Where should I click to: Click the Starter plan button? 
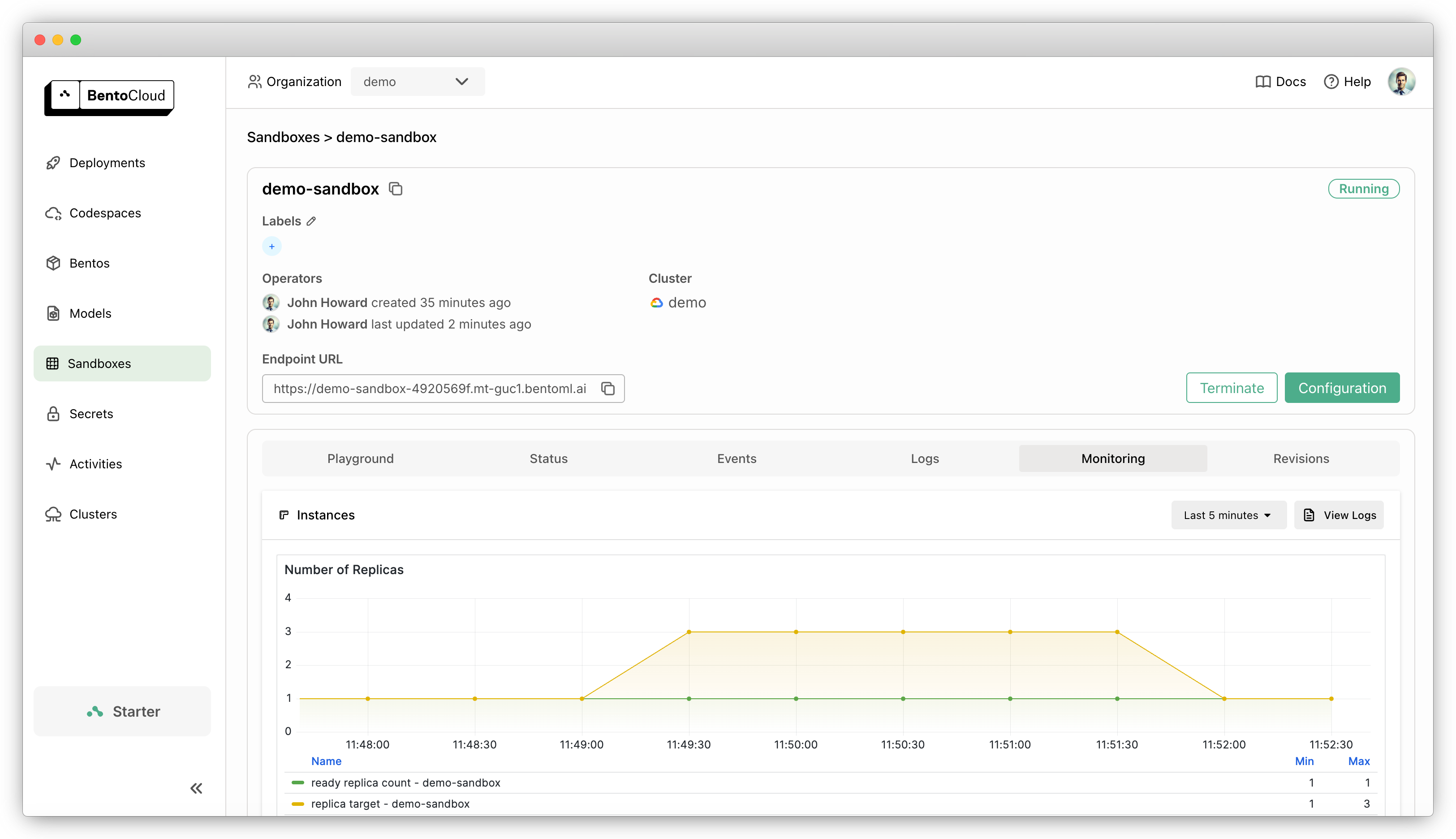tap(122, 711)
